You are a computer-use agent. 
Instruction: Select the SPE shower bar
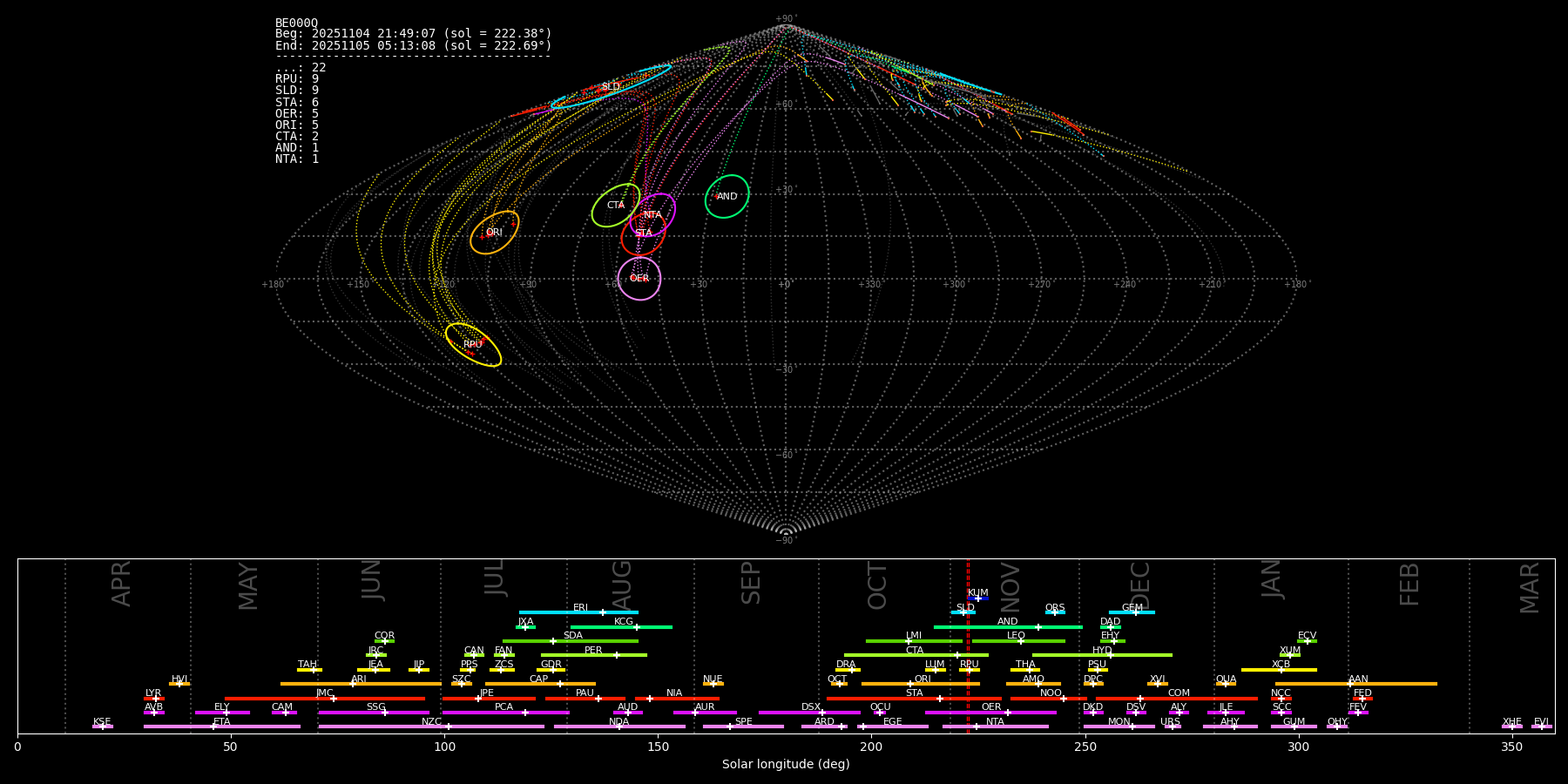point(743,727)
